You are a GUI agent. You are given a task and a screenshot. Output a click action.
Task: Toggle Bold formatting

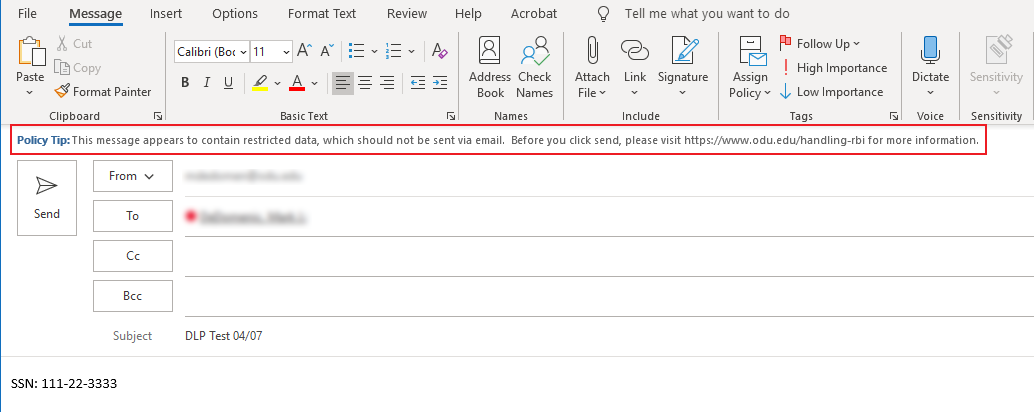(185, 82)
